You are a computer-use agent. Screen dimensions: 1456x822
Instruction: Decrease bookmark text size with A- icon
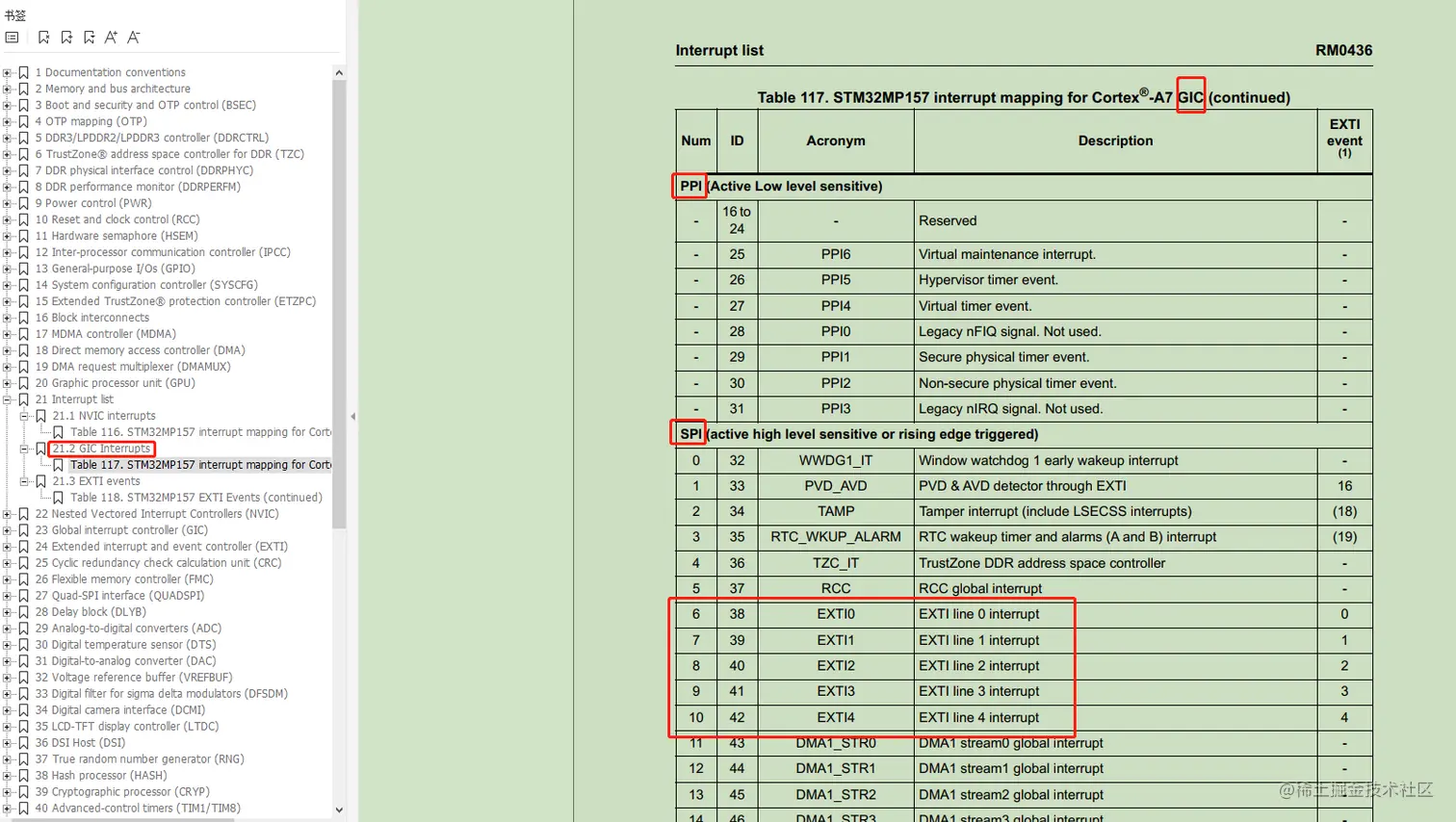coord(134,38)
